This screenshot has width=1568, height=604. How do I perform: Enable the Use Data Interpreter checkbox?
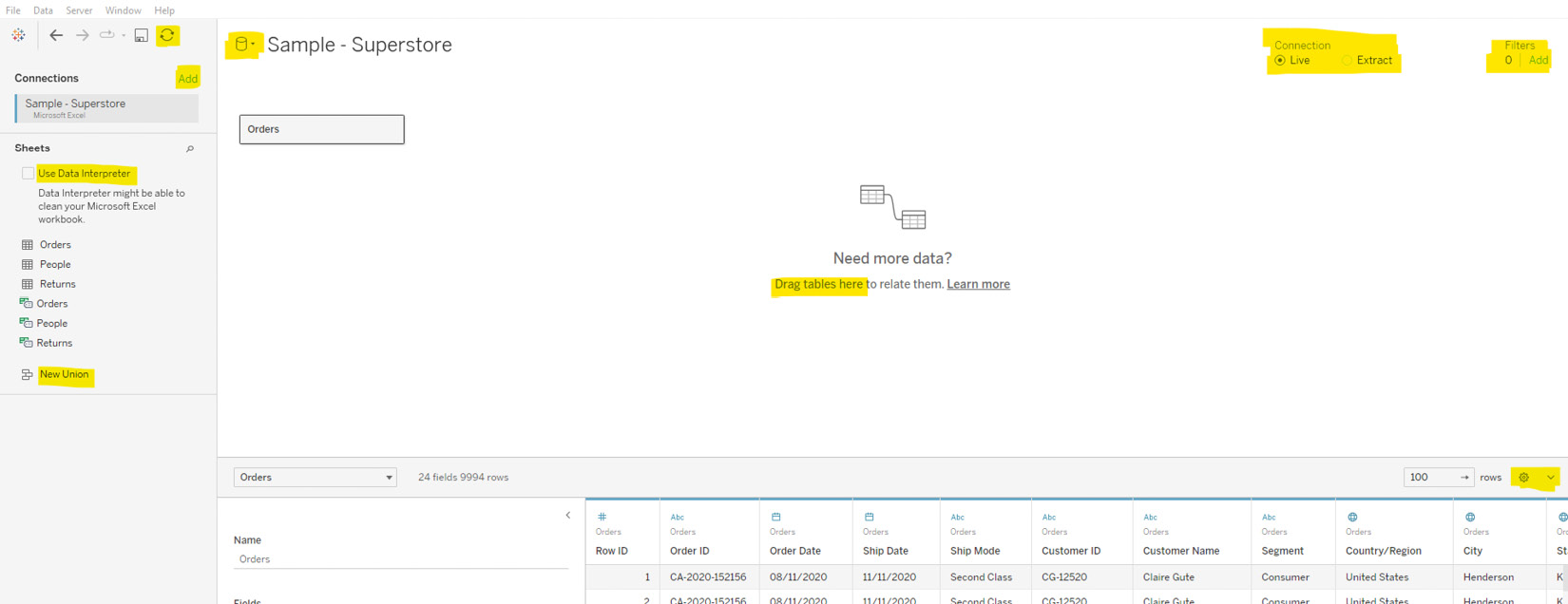point(28,174)
